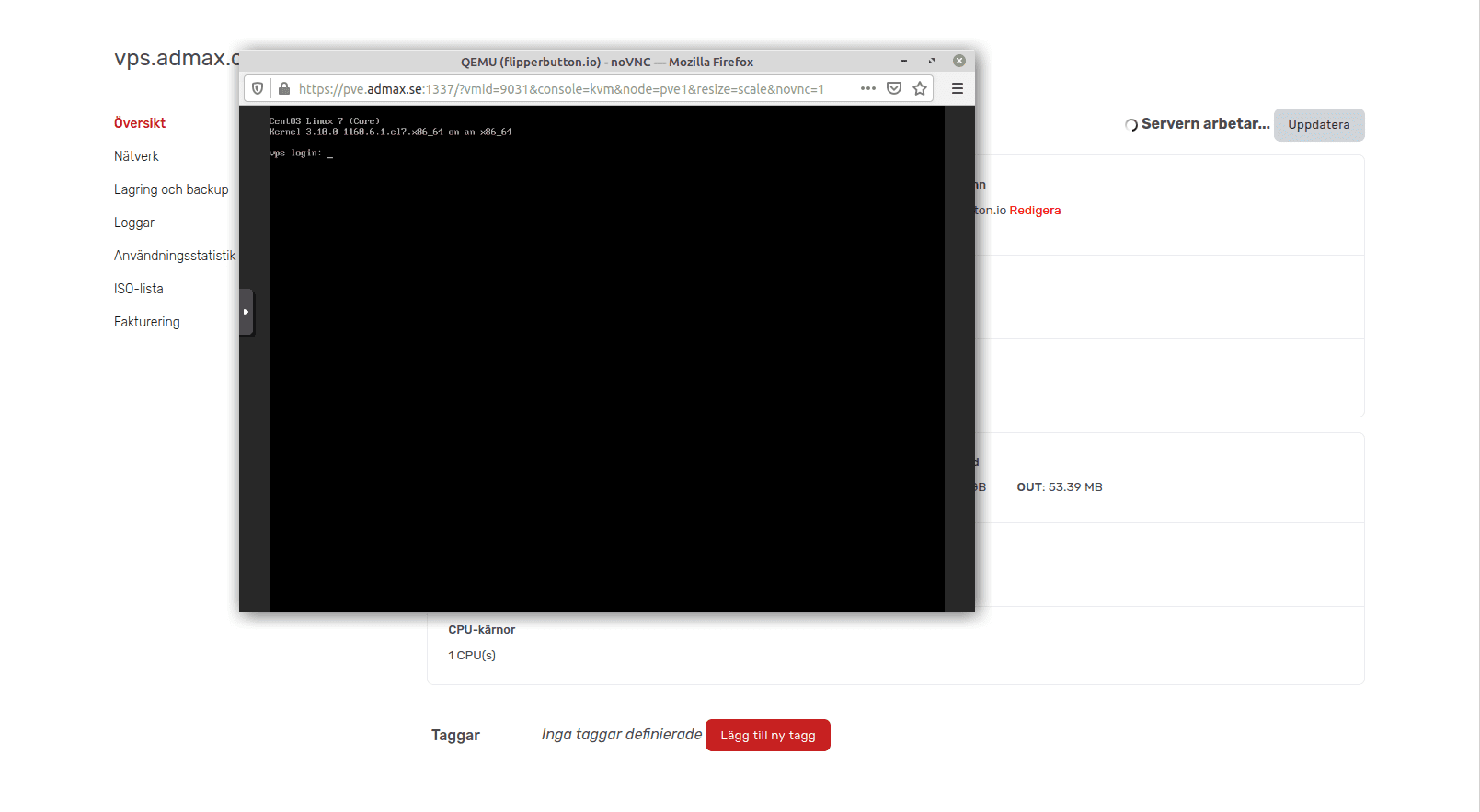Minimize the noVNC Firefox window
1480x812 pixels.
[904, 61]
